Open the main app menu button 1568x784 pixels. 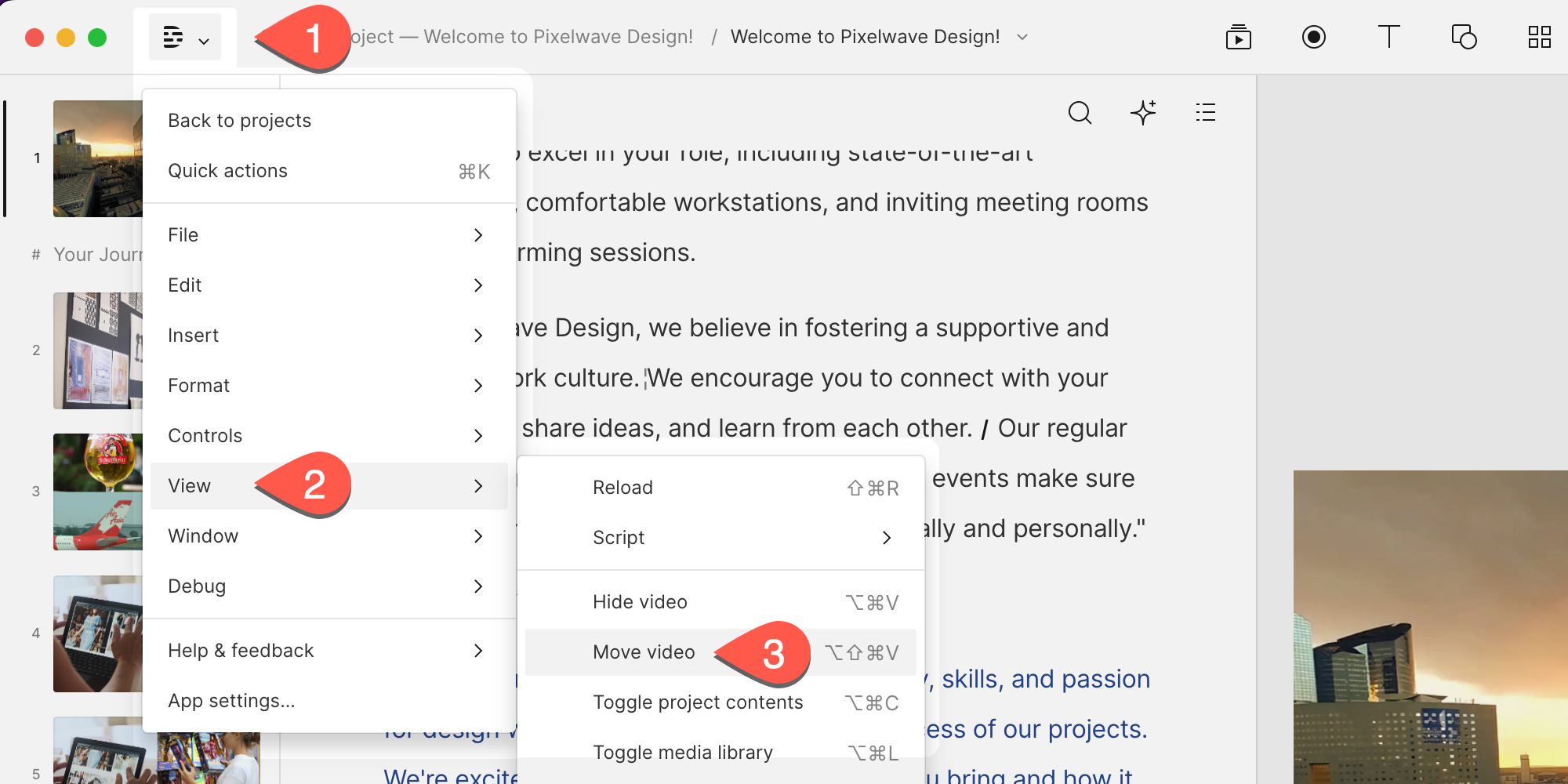(185, 37)
